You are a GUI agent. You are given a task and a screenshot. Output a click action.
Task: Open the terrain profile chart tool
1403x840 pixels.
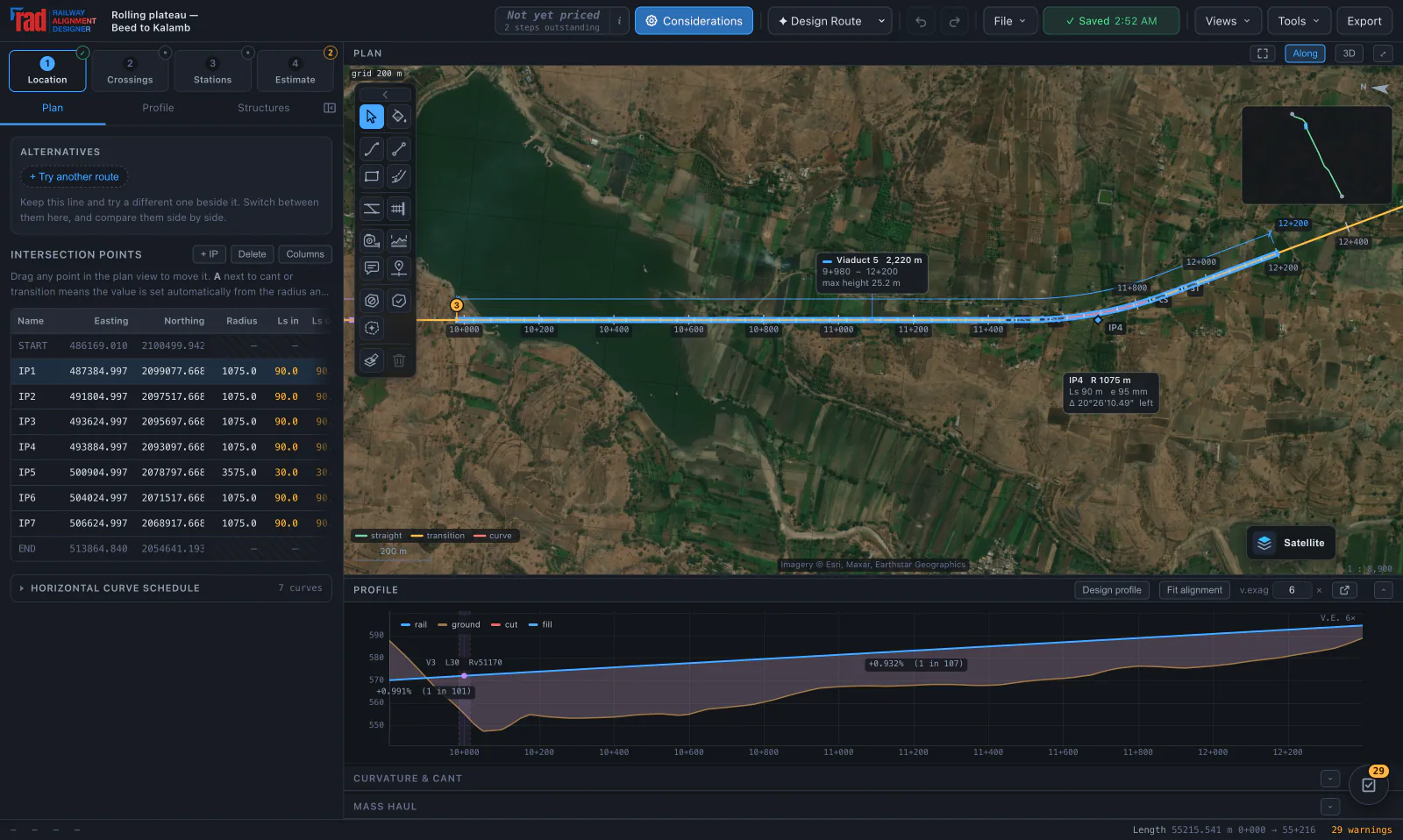[399, 240]
